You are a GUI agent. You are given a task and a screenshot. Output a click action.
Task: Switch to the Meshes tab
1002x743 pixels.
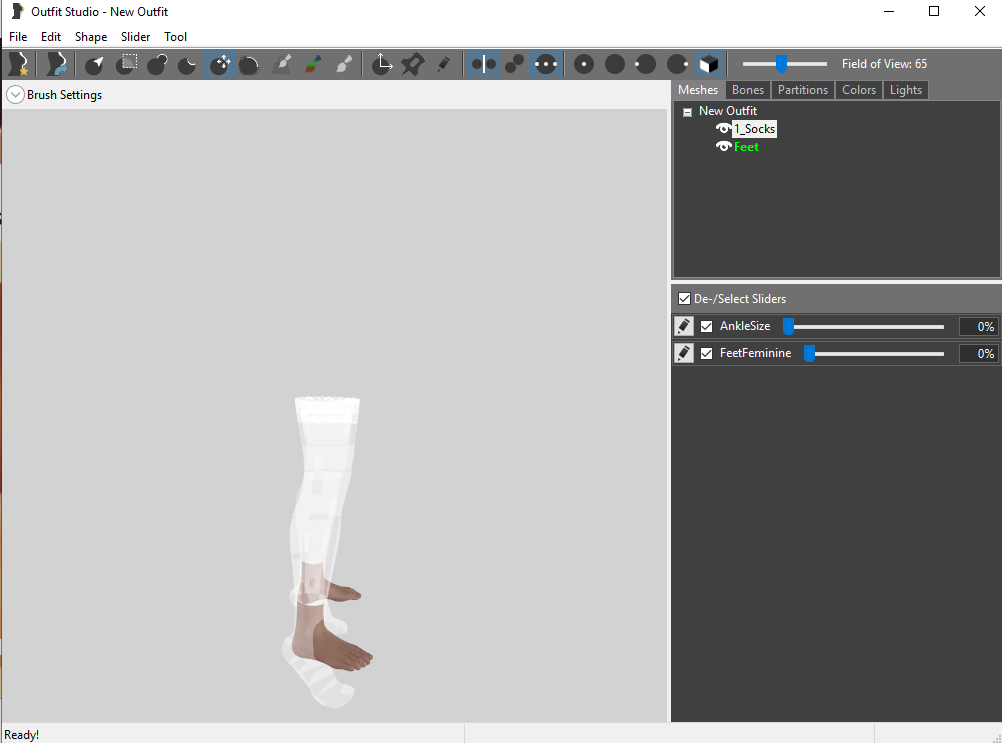click(x=698, y=90)
